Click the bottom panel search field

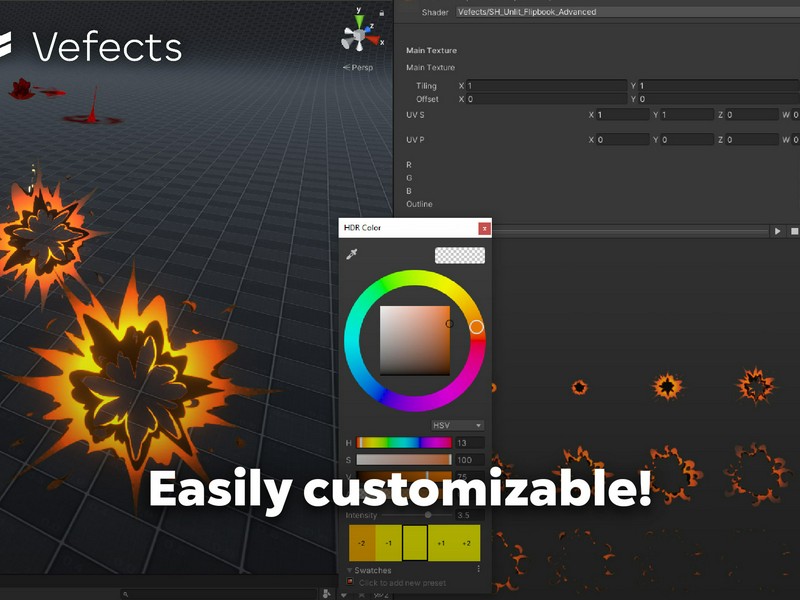pos(219,594)
